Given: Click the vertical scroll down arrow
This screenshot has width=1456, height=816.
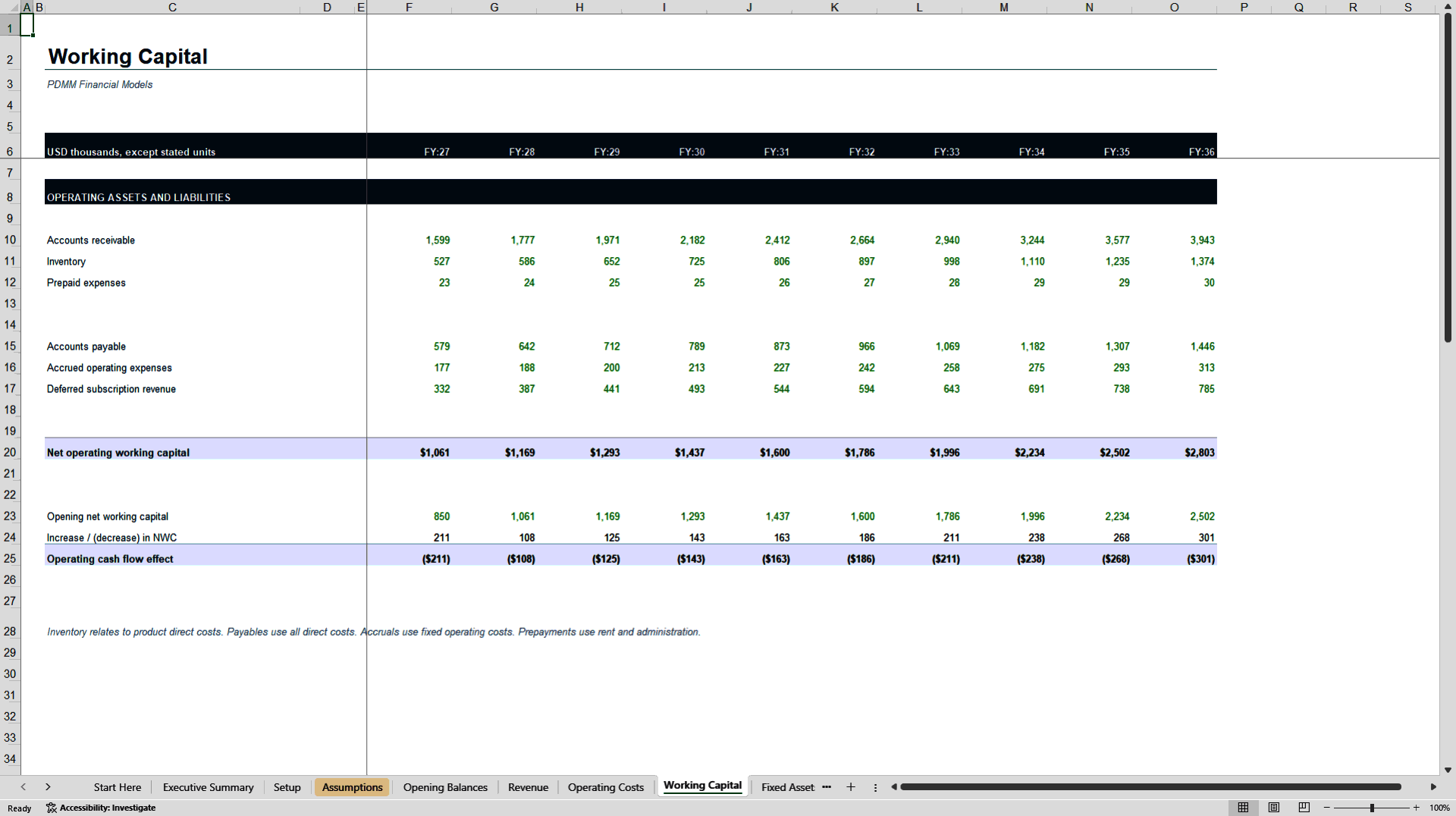Looking at the screenshot, I should pos(1448,770).
